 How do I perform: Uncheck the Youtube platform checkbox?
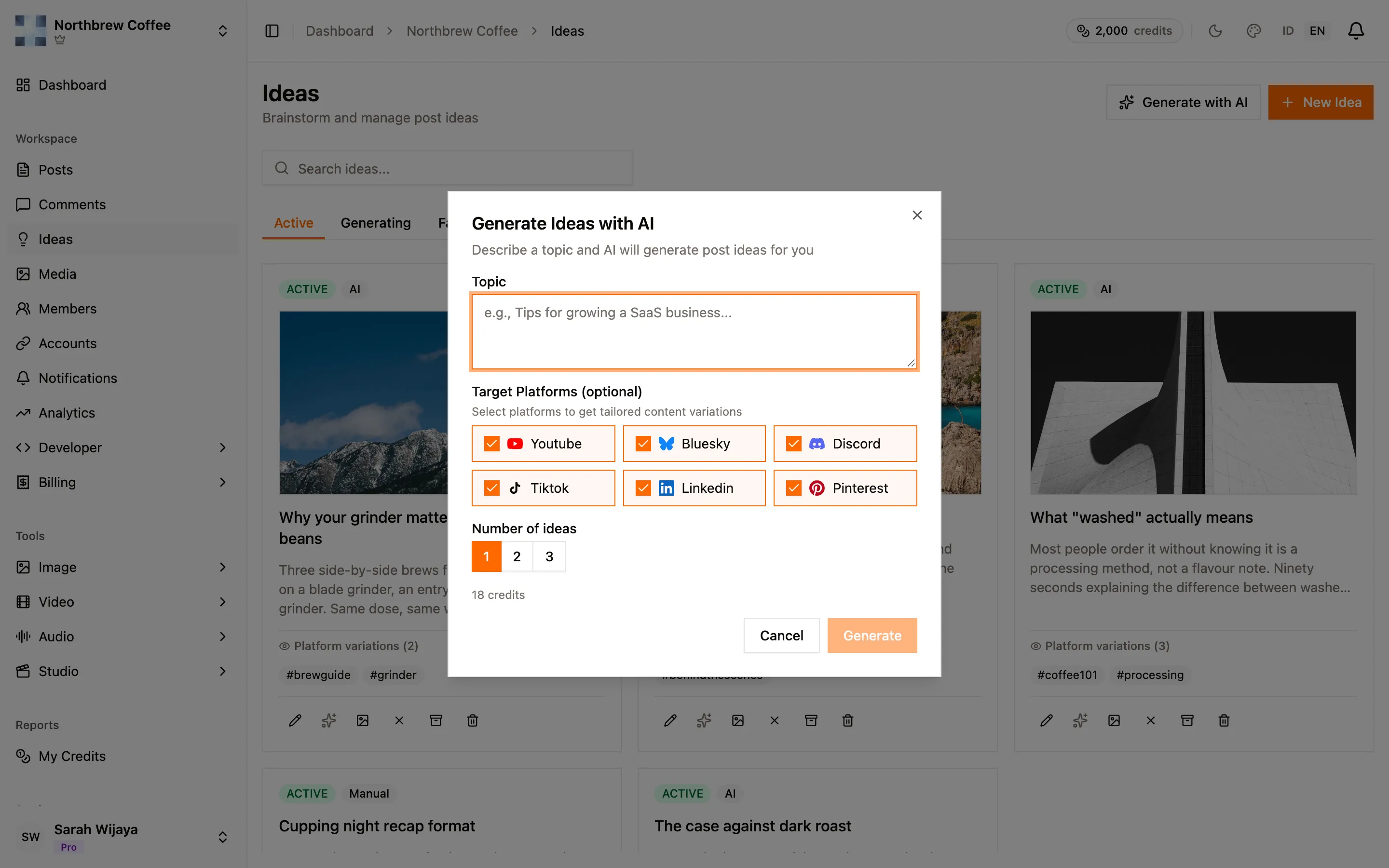click(492, 444)
